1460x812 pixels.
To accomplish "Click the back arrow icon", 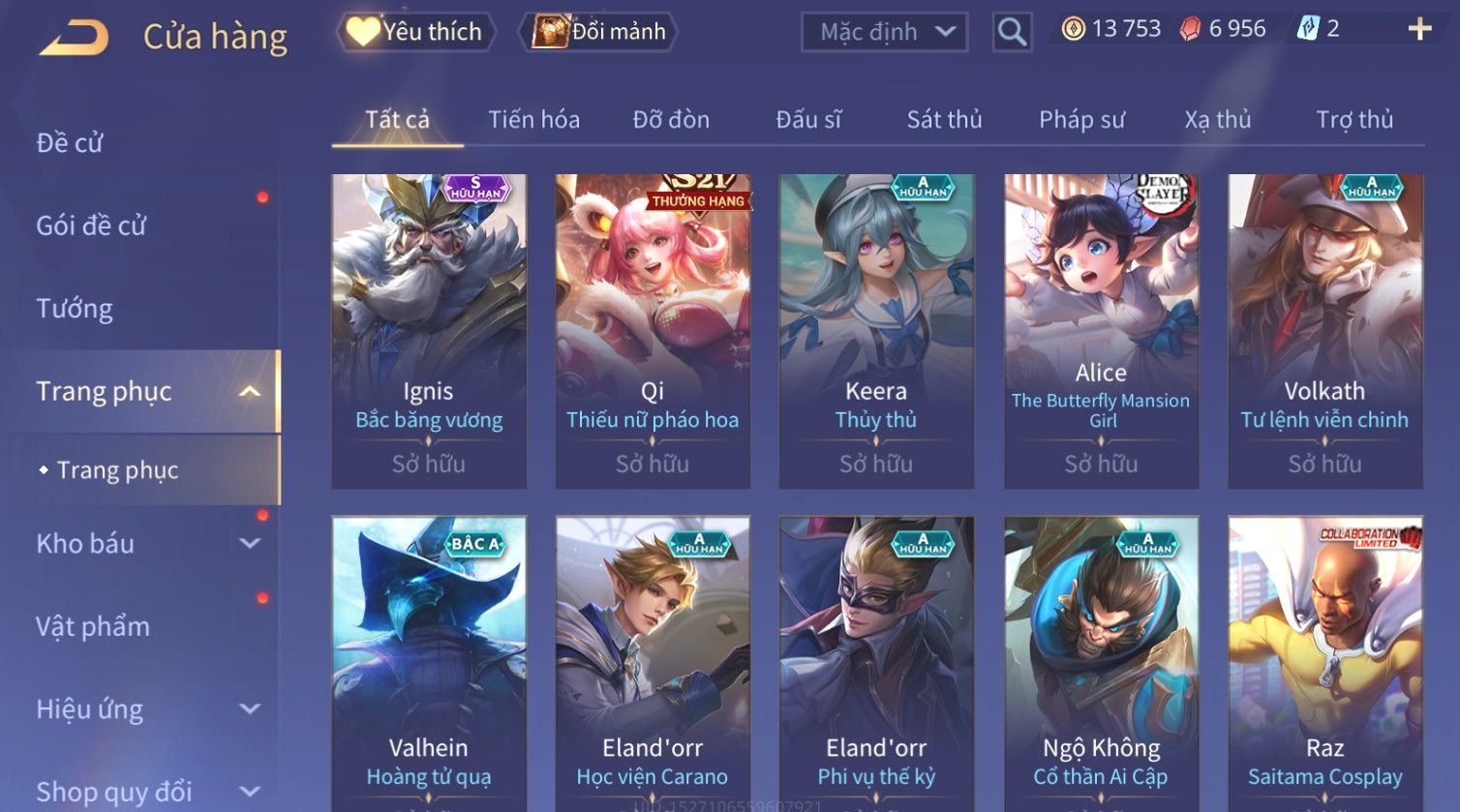I will coord(74,38).
